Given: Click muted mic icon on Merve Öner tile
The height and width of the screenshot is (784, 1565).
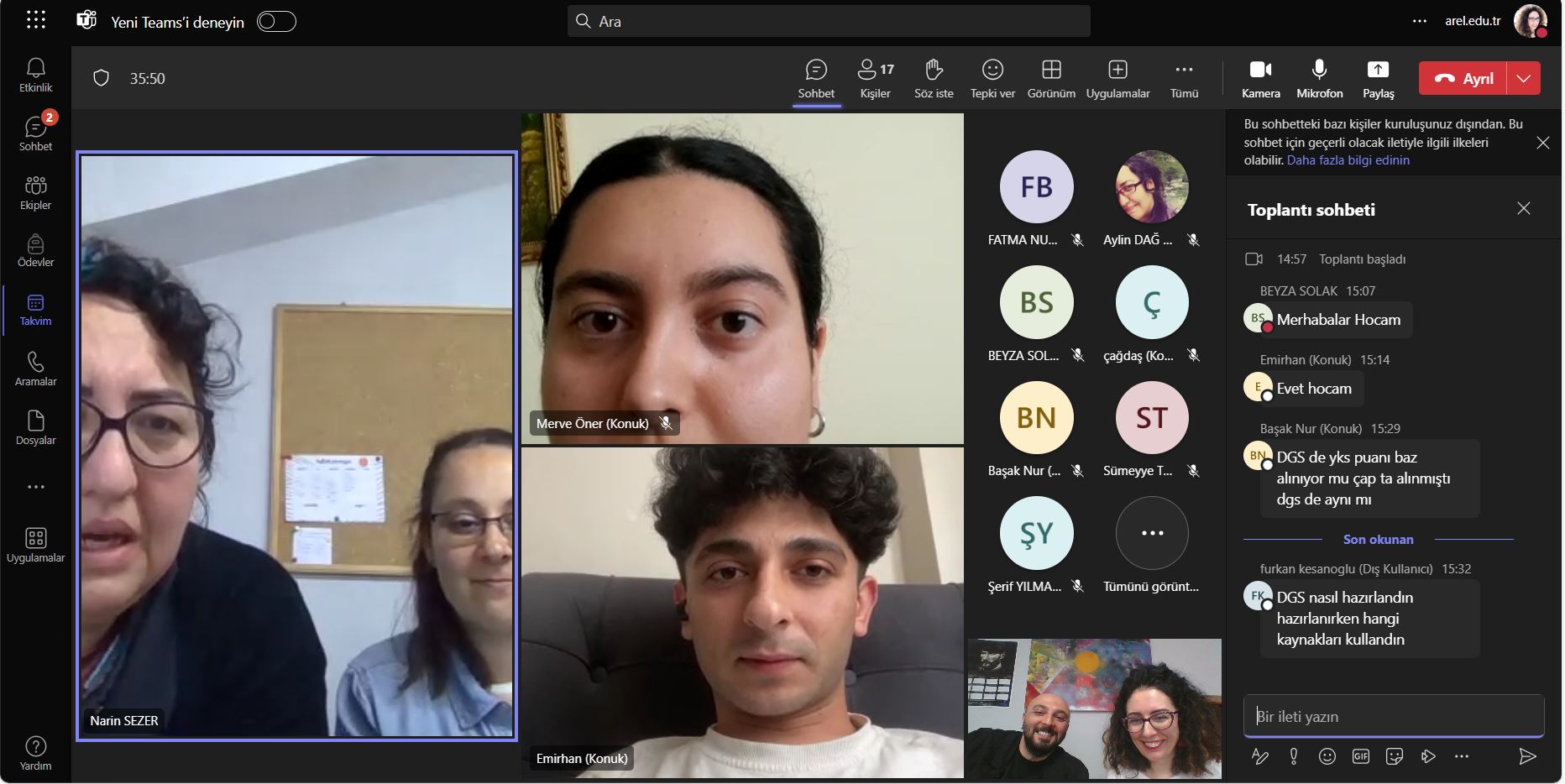Looking at the screenshot, I should pos(666,423).
